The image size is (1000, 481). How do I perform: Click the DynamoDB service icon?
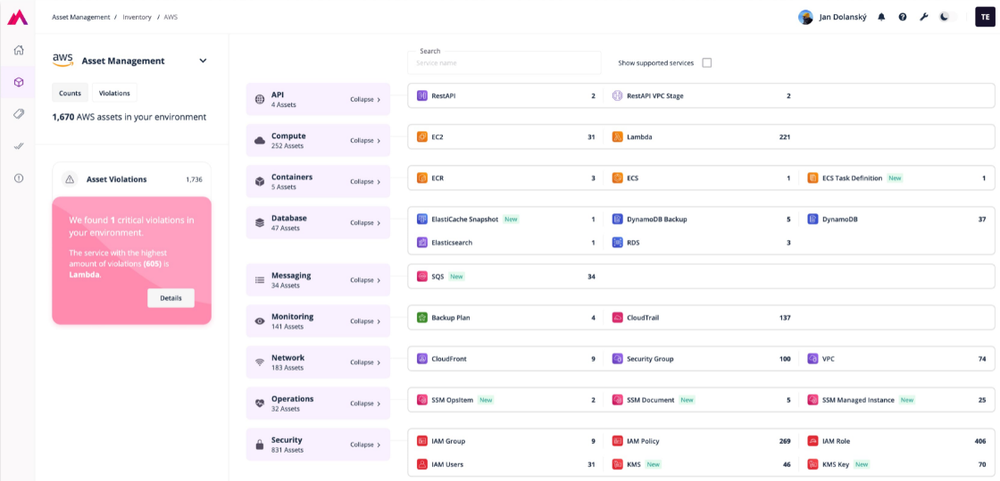click(812, 219)
